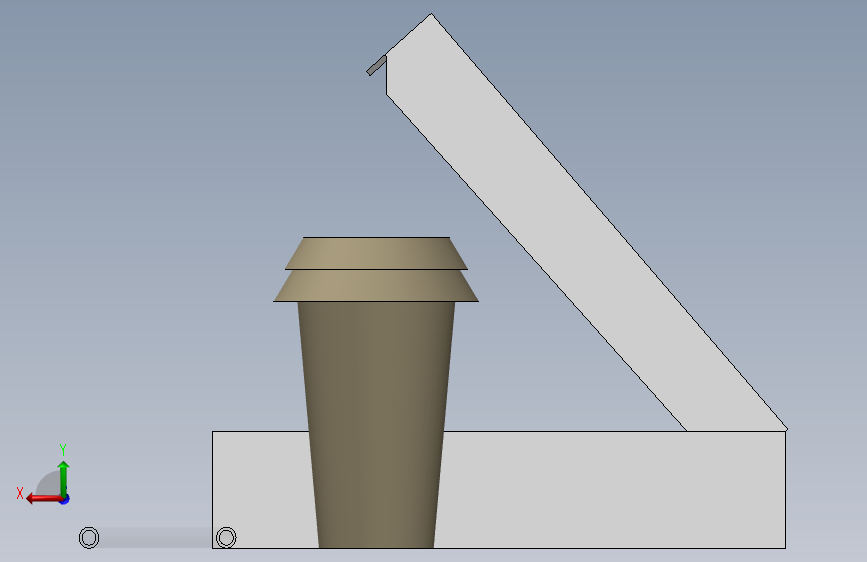Image resolution: width=867 pixels, height=562 pixels.
Task: Click the green Y axis arrow on triad
Action: (64, 478)
